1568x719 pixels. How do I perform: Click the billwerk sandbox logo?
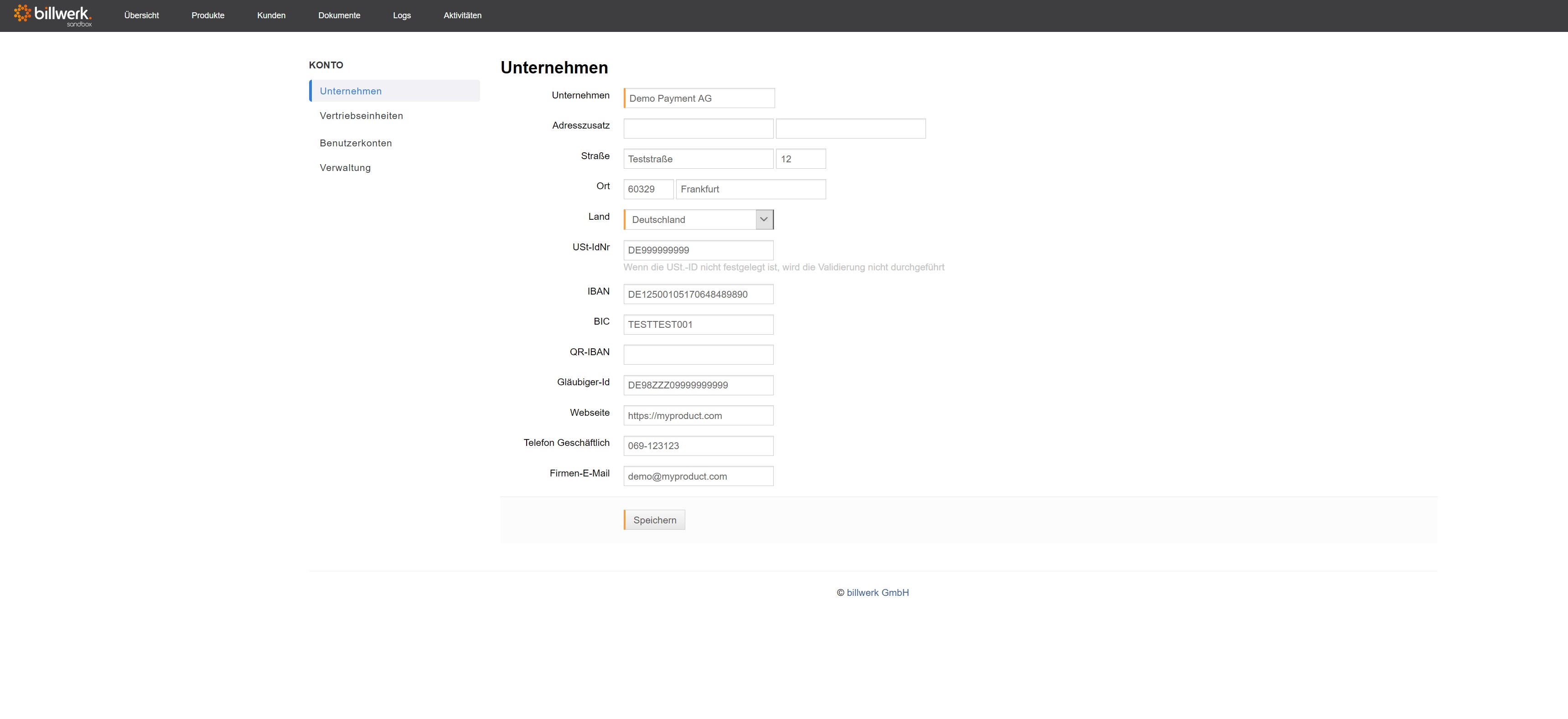tap(53, 15)
